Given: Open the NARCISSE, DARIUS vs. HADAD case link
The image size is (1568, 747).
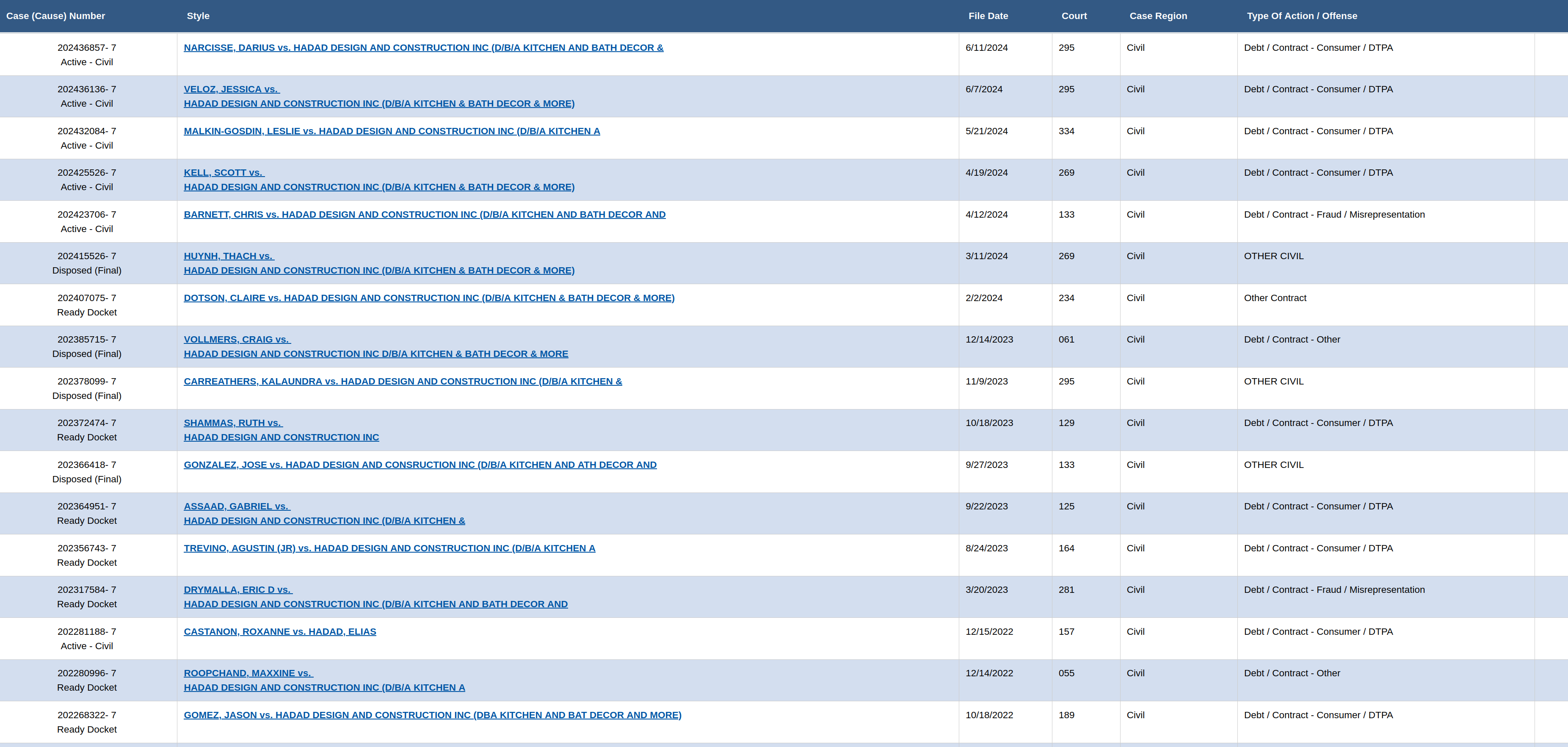Looking at the screenshot, I should click(424, 47).
